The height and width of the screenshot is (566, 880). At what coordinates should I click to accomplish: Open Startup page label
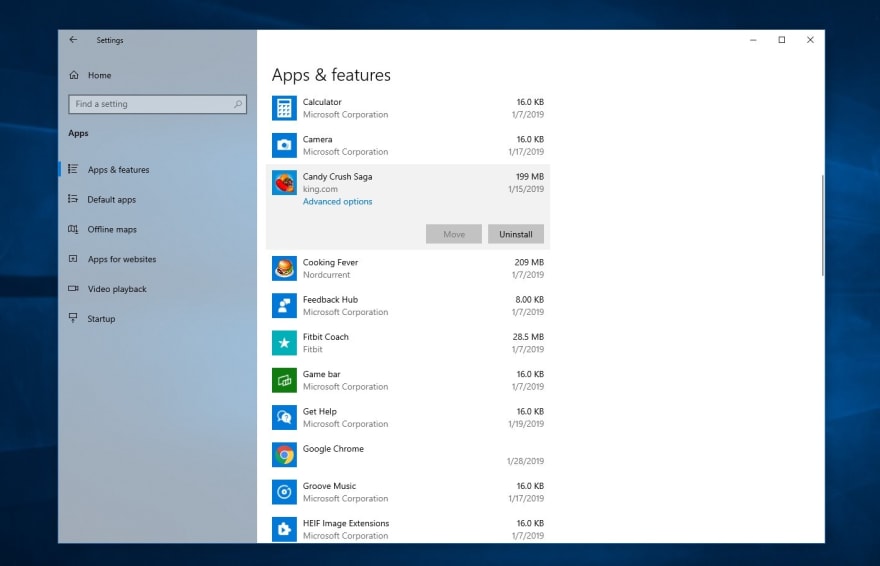point(101,319)
